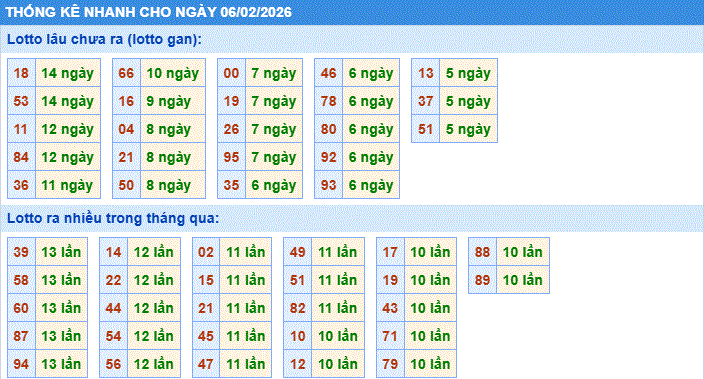Viewport: 704px width, 379px height.
Task: Click lotto gan number 93
Action: [x=329, y=185]
